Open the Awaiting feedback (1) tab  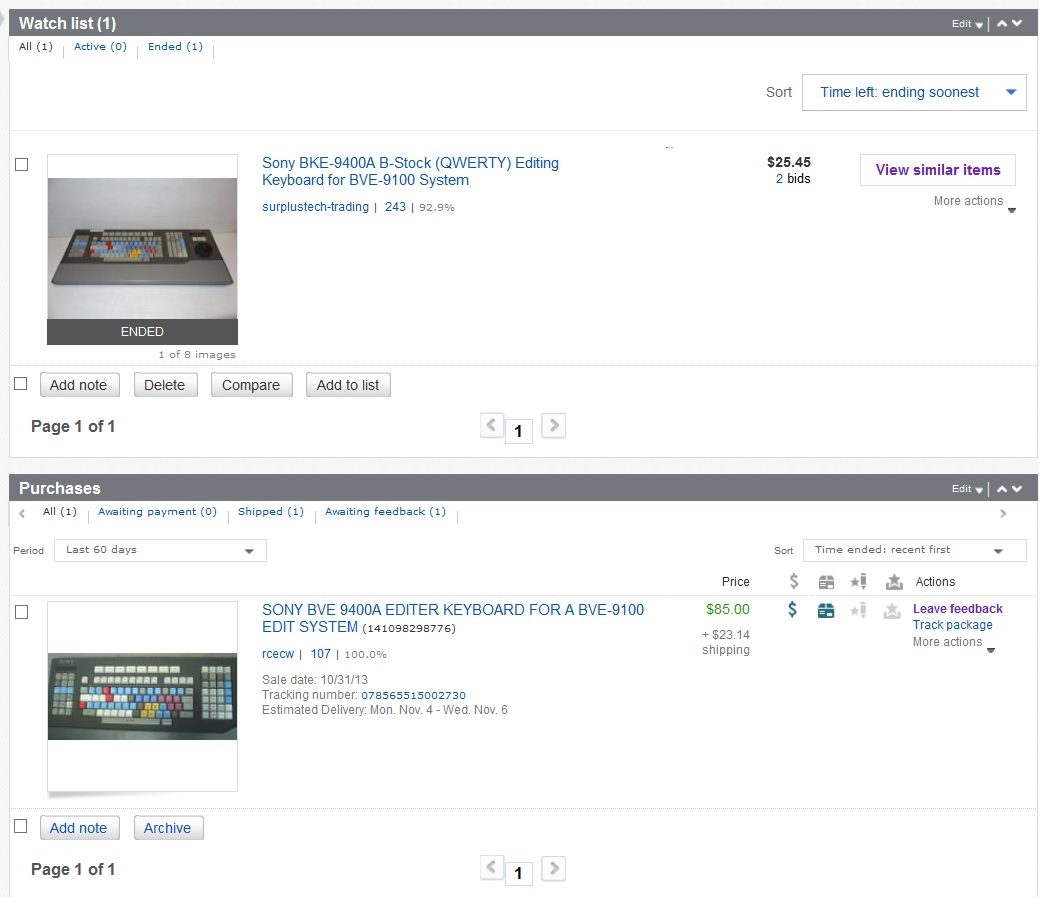[x=385, y=512]
